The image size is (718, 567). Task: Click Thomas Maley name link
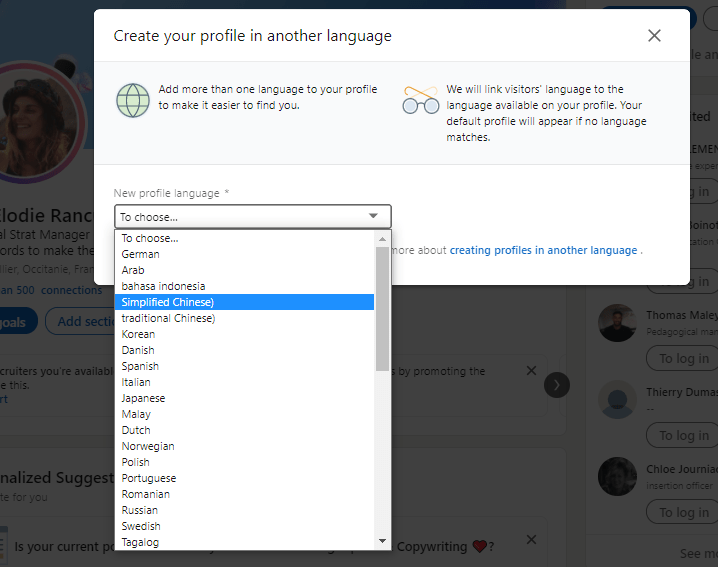pyautogui.click(x=681, y=315)
